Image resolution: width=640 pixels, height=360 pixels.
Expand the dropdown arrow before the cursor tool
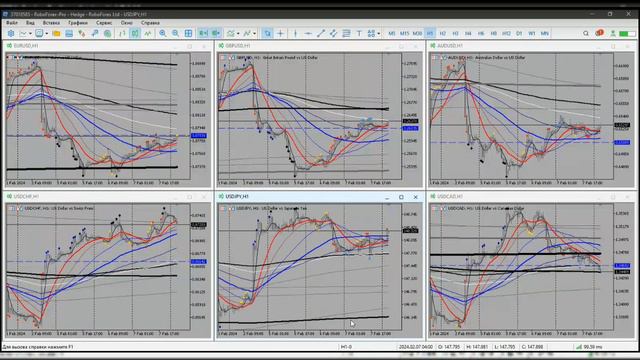coord(255,33)
